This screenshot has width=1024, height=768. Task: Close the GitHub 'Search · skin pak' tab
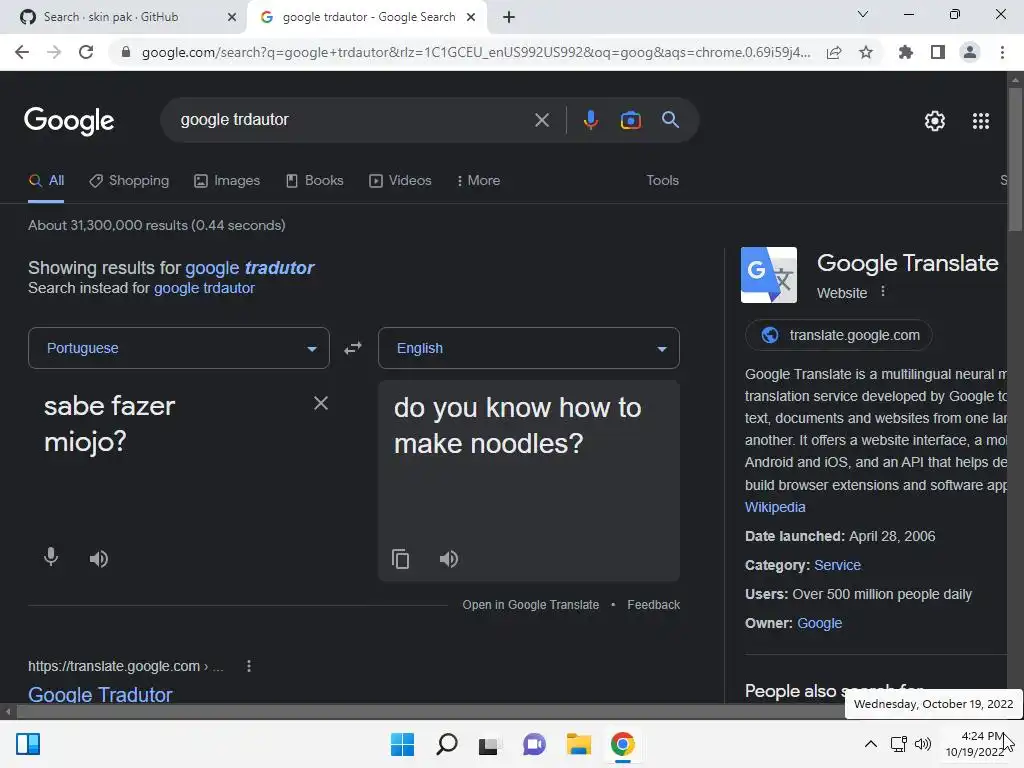coord(232,17)
